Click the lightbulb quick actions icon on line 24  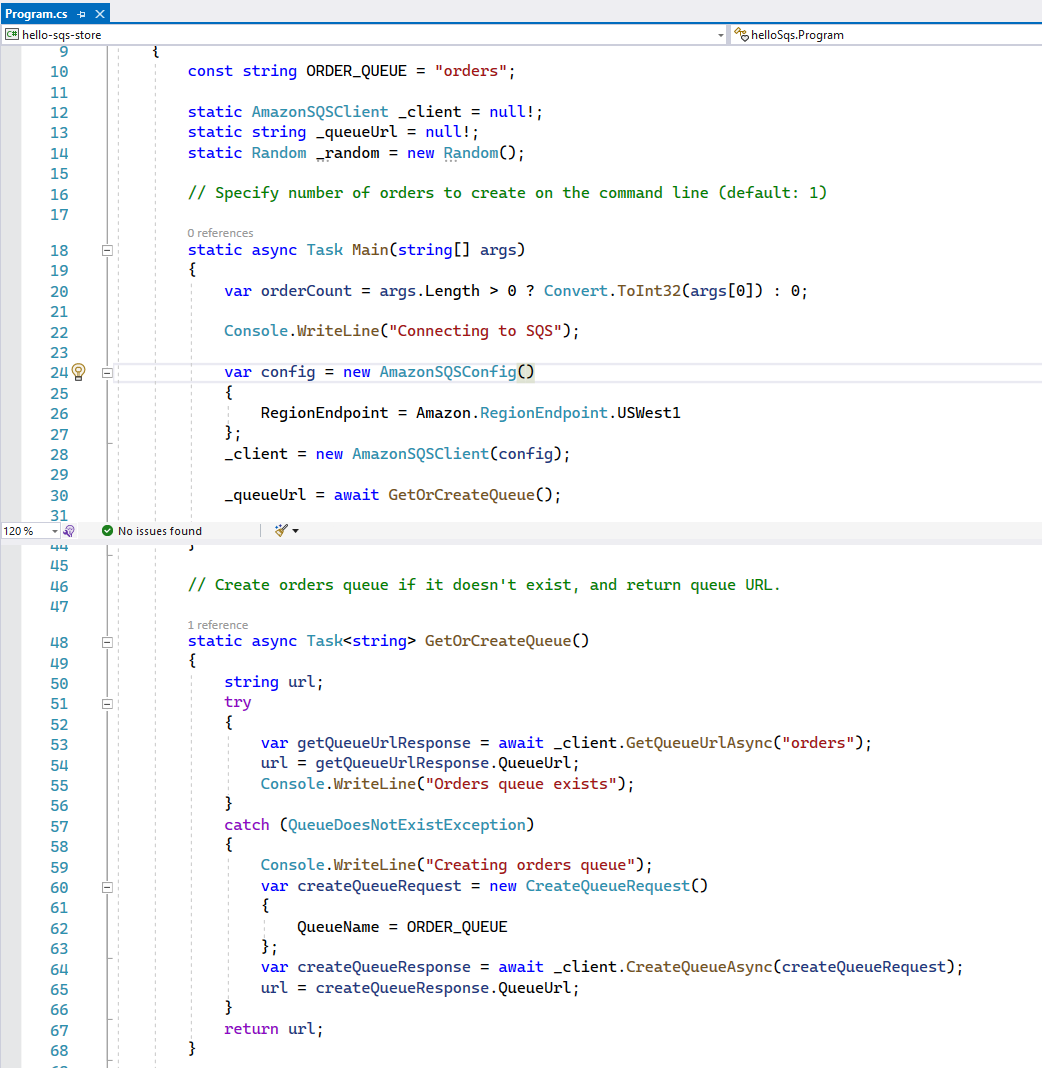click(x=78, y=372)
